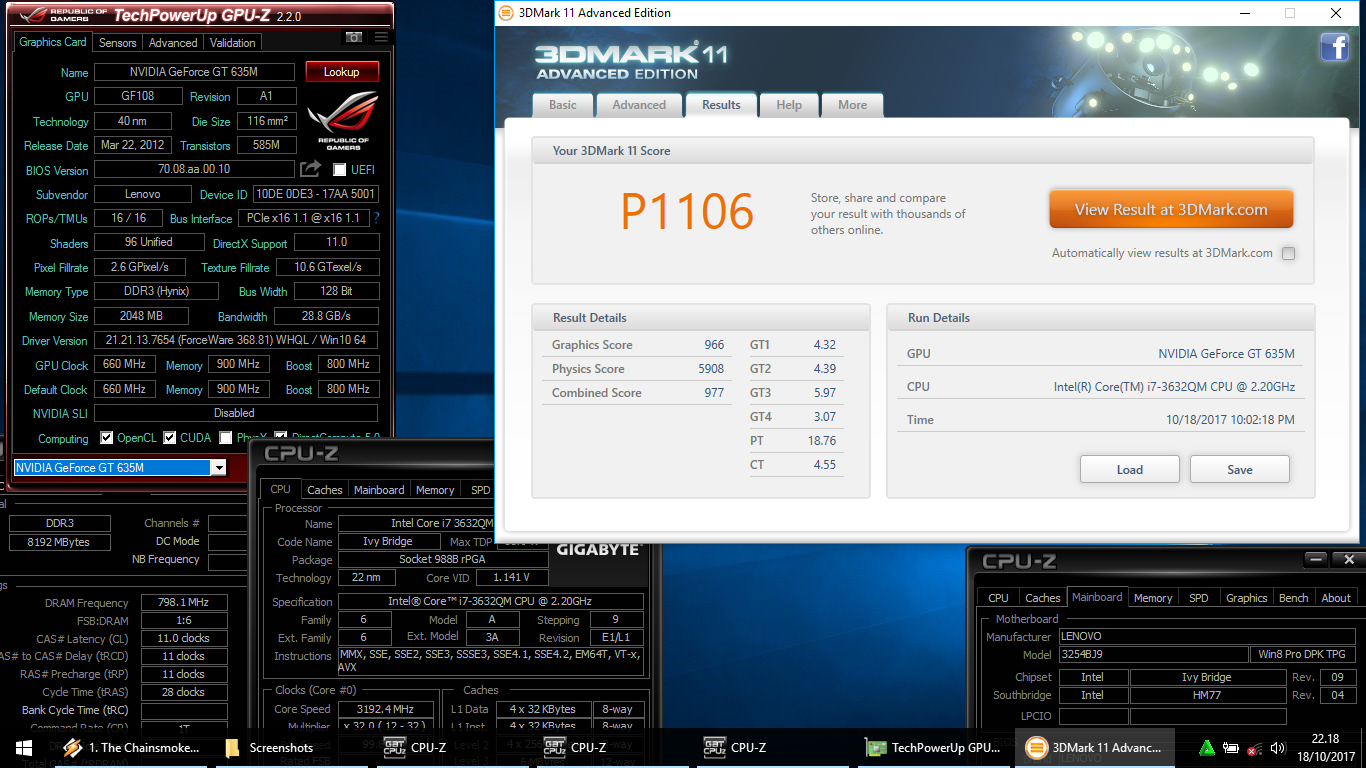The width and height of the screenshot is (1366, 768).
Task: Click the Load button in Run Details
Action: (1130, 469)
